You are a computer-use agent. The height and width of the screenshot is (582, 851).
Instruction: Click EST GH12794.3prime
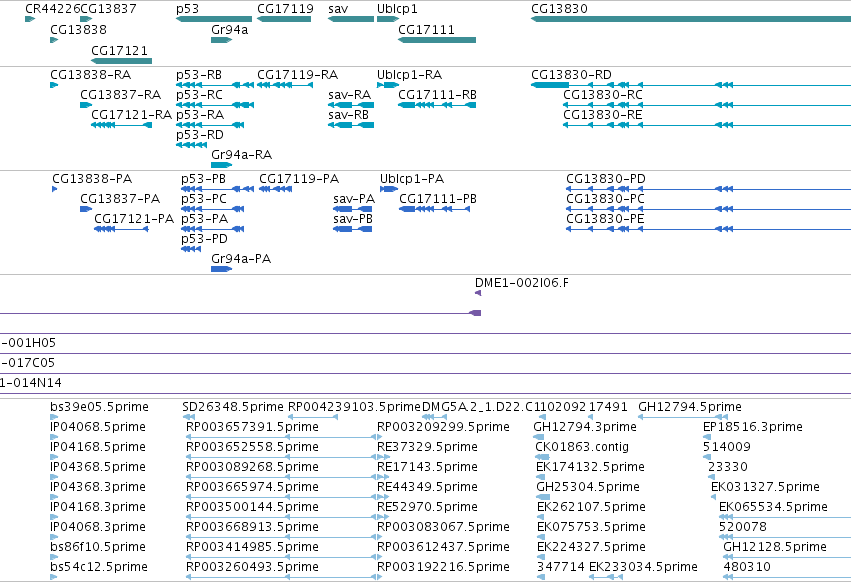coord(585,427)
